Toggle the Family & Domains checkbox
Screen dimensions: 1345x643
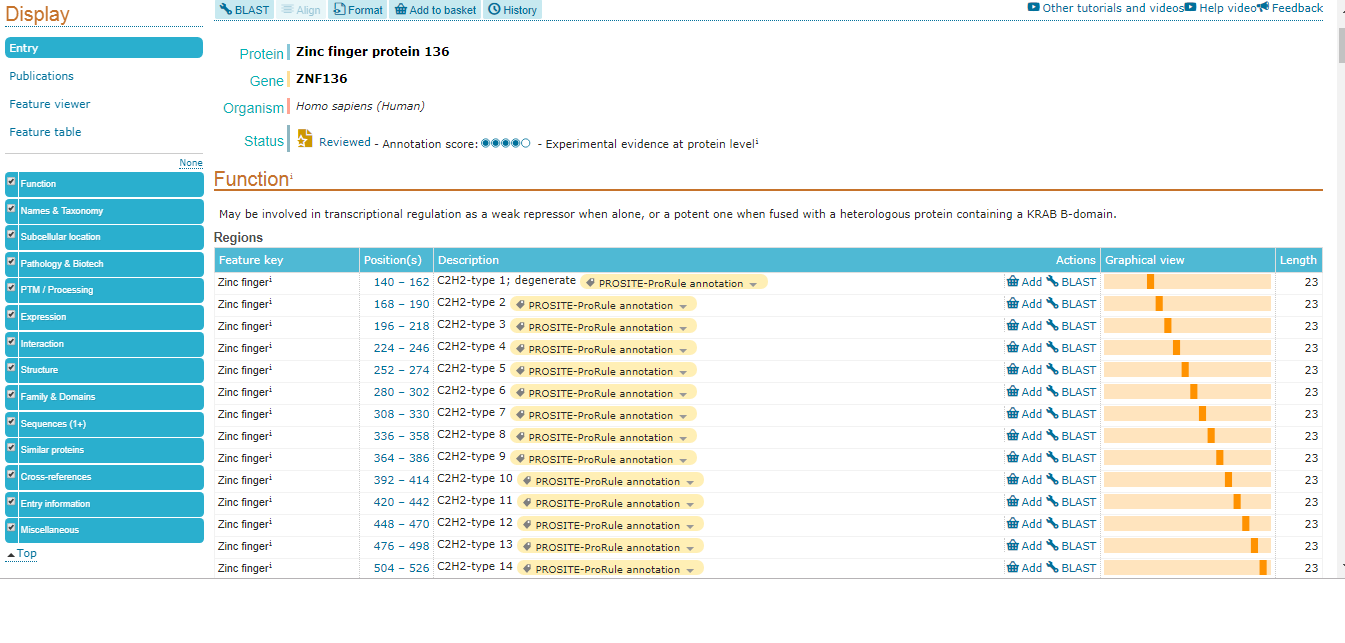tap(11, 395)
